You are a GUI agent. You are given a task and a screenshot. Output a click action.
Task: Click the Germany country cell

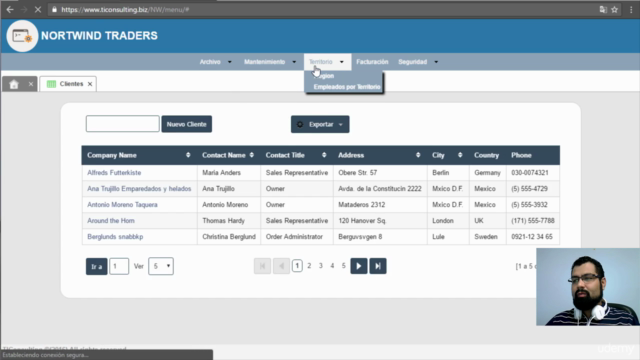[487, 173]
